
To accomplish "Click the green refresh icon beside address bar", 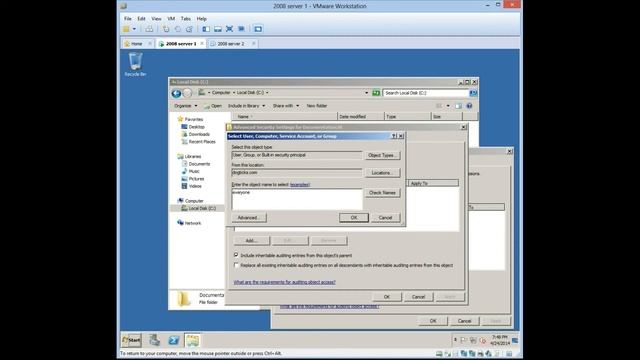I will click(376, 93).
